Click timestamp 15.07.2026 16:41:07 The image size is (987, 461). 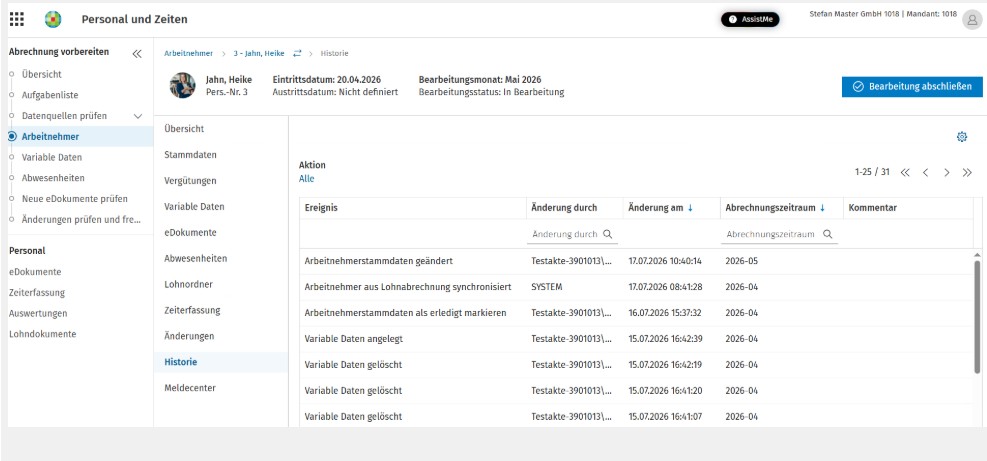click(665, 416)
